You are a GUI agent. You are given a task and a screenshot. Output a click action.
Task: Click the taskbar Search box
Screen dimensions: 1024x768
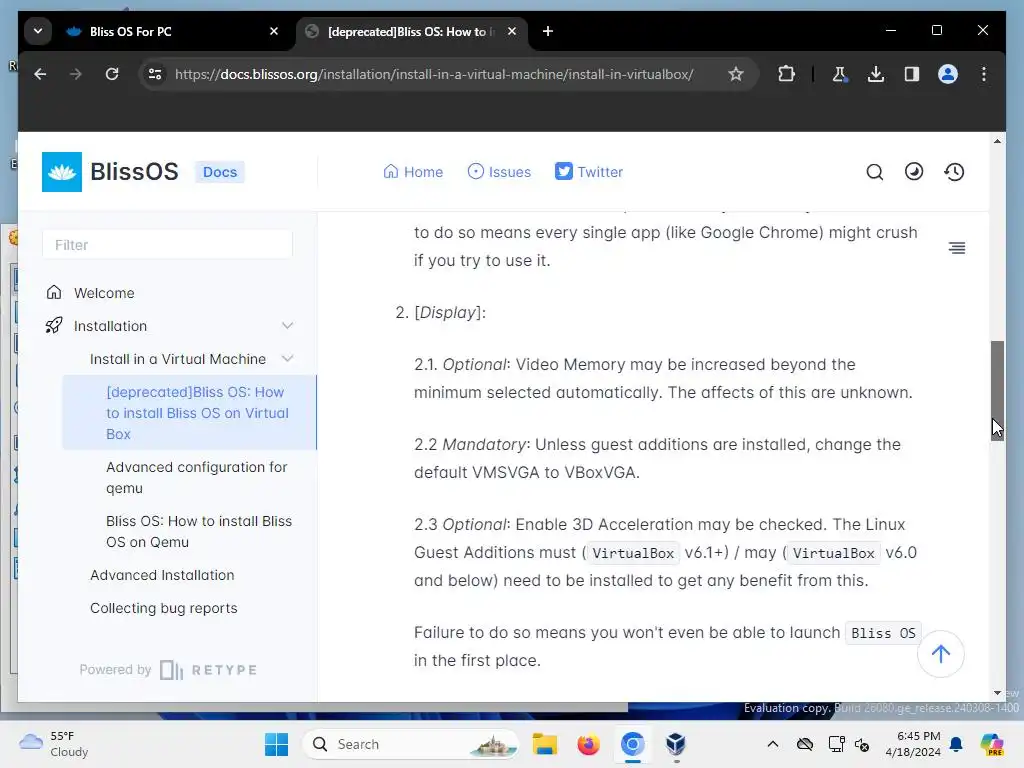pos(410,744)
